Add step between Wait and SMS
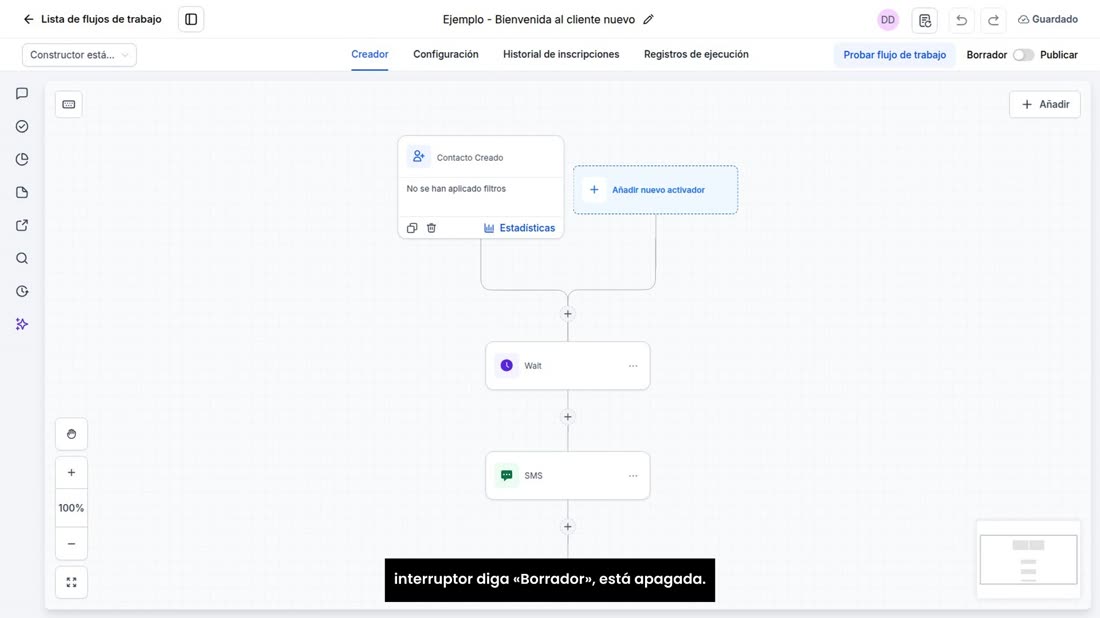 pos(568,417)
